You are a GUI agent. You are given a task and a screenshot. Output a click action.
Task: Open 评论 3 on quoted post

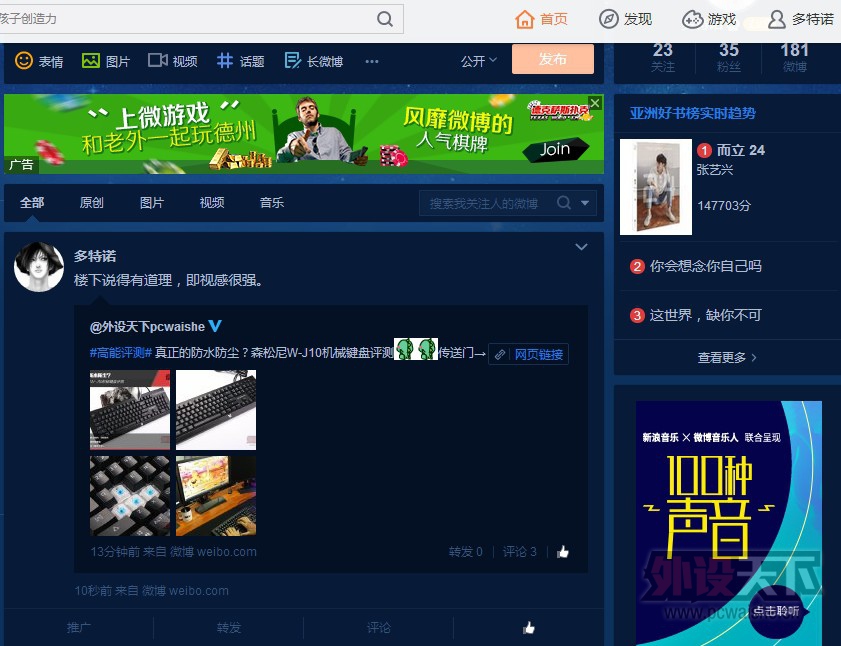(x=520, y=552)
